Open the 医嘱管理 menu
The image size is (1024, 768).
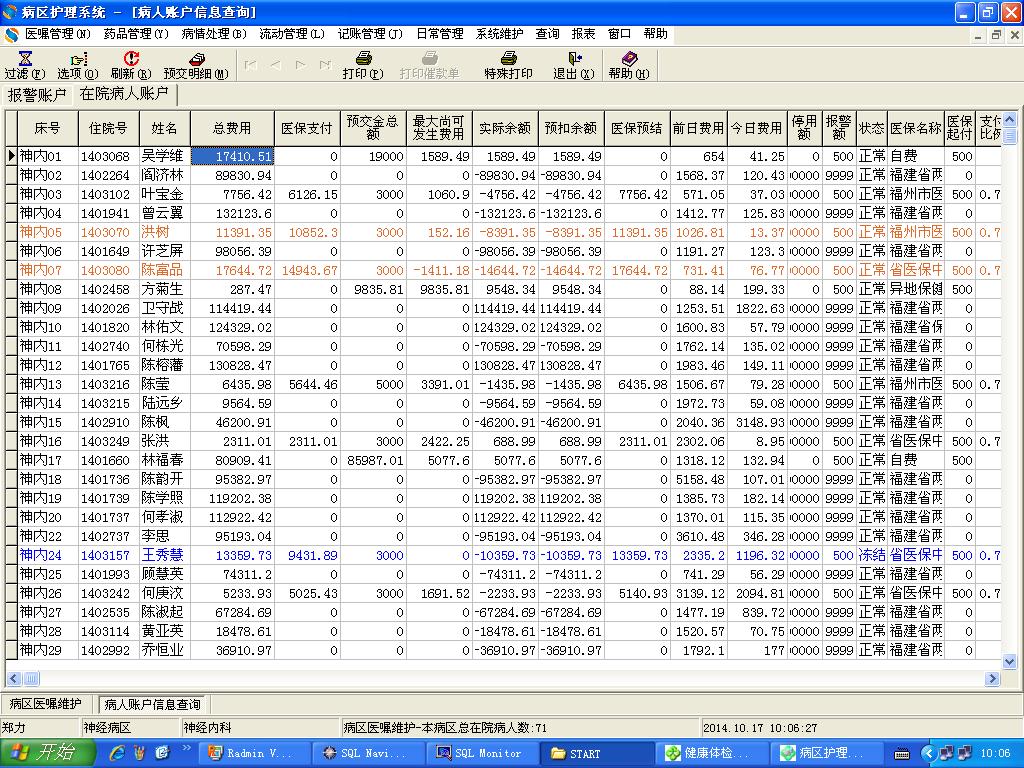(x=57, y=34)
